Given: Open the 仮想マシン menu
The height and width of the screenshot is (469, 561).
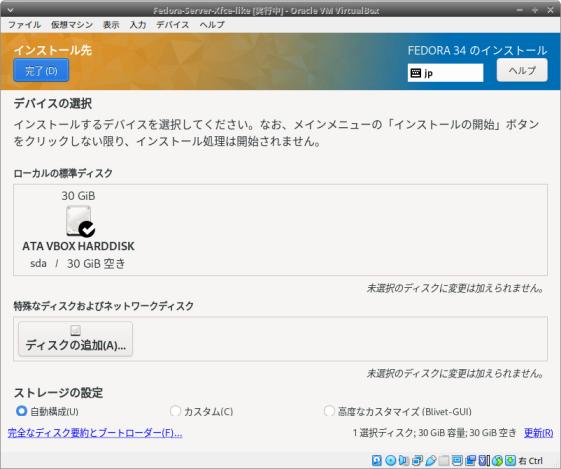Looking at the screenshot, I should point(72,25).
